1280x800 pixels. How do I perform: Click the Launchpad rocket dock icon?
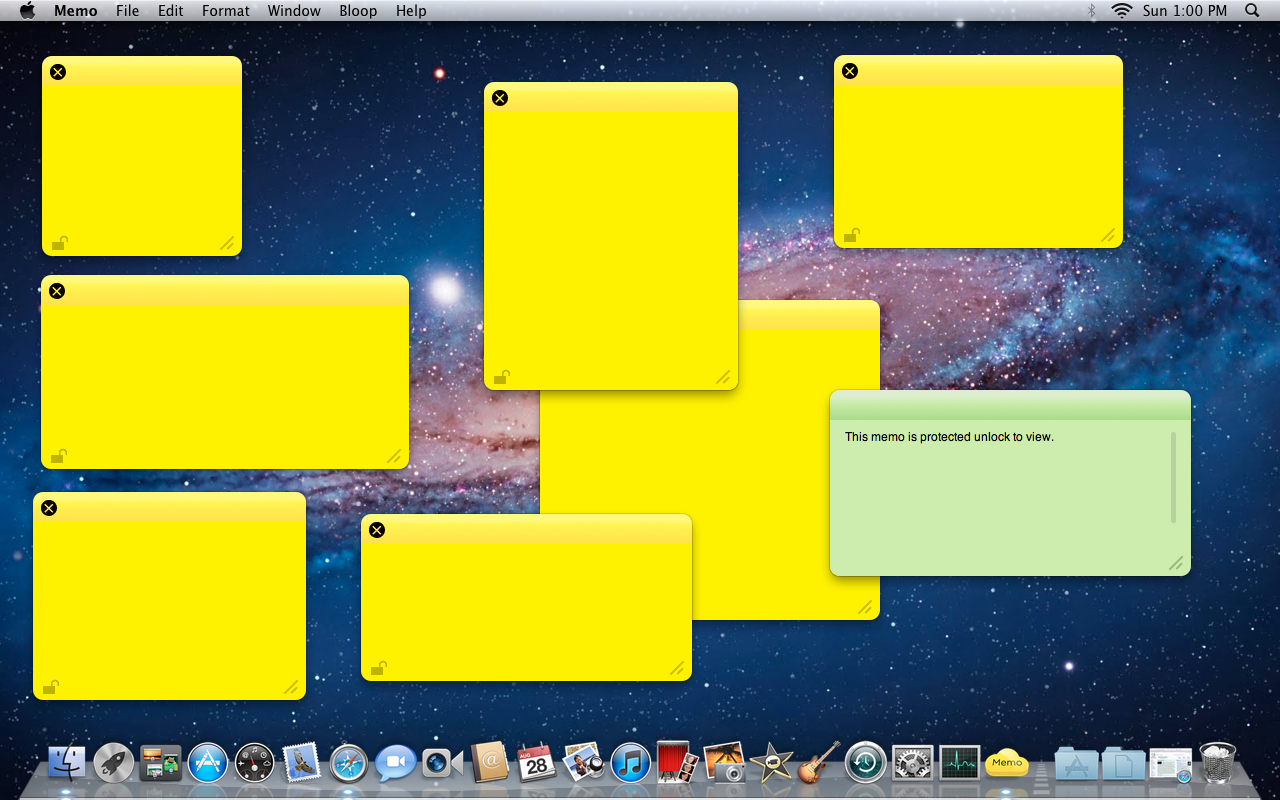pyautogui.click(x=114, y=765)
